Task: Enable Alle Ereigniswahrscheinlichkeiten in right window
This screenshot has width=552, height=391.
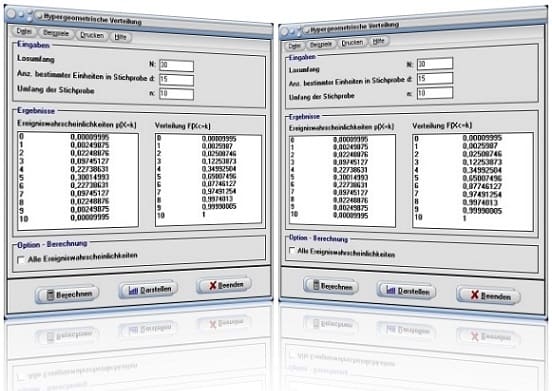Action: coord(292,251)
